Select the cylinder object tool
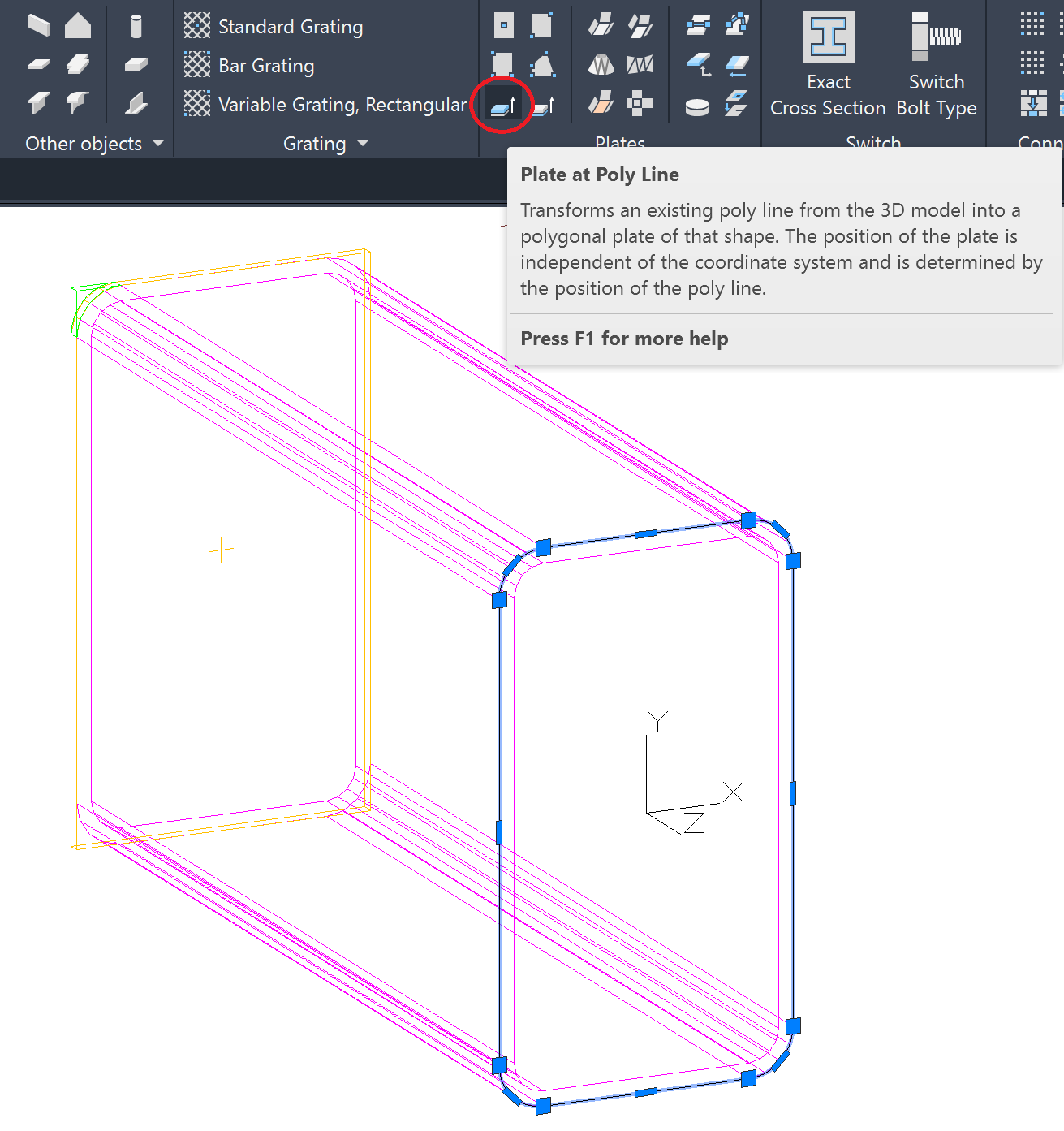This screenshot has height=1131, width=1064. (x=136, y=25)
